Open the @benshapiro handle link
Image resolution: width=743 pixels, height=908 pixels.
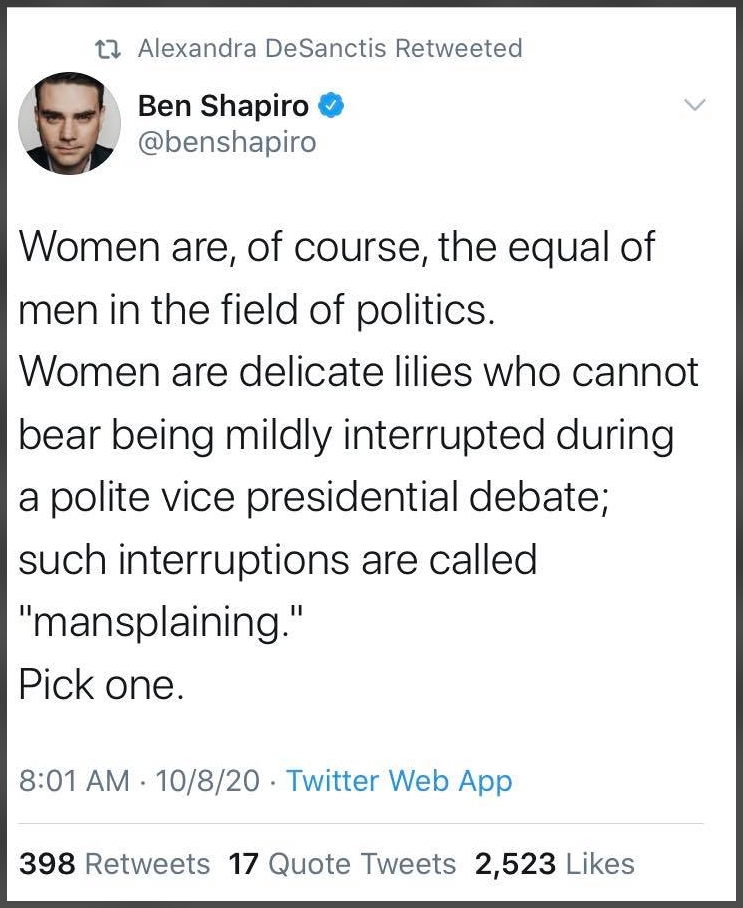[x=226, y=142]
